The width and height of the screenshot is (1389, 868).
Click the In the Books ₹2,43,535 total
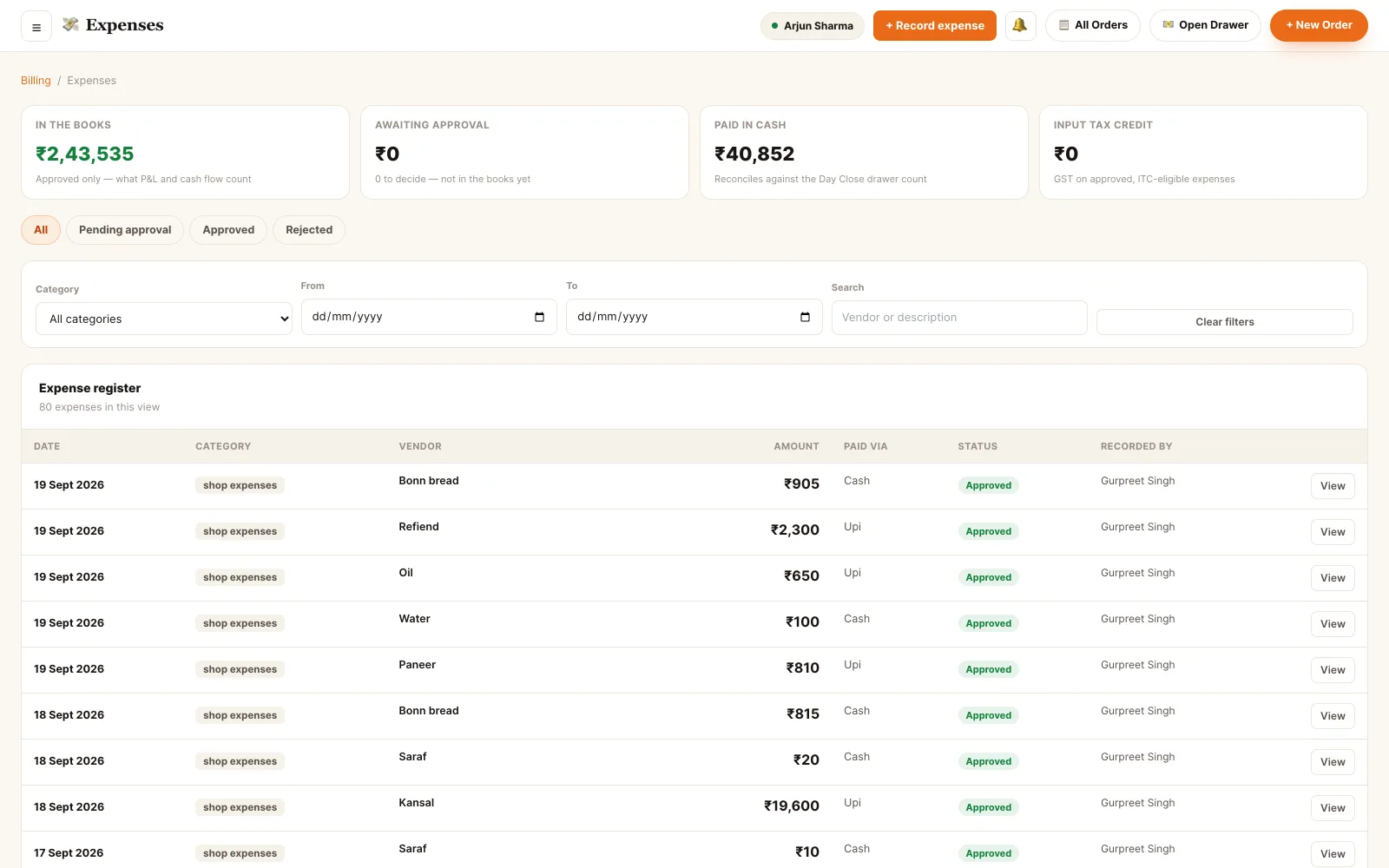[x=84, y=154]
